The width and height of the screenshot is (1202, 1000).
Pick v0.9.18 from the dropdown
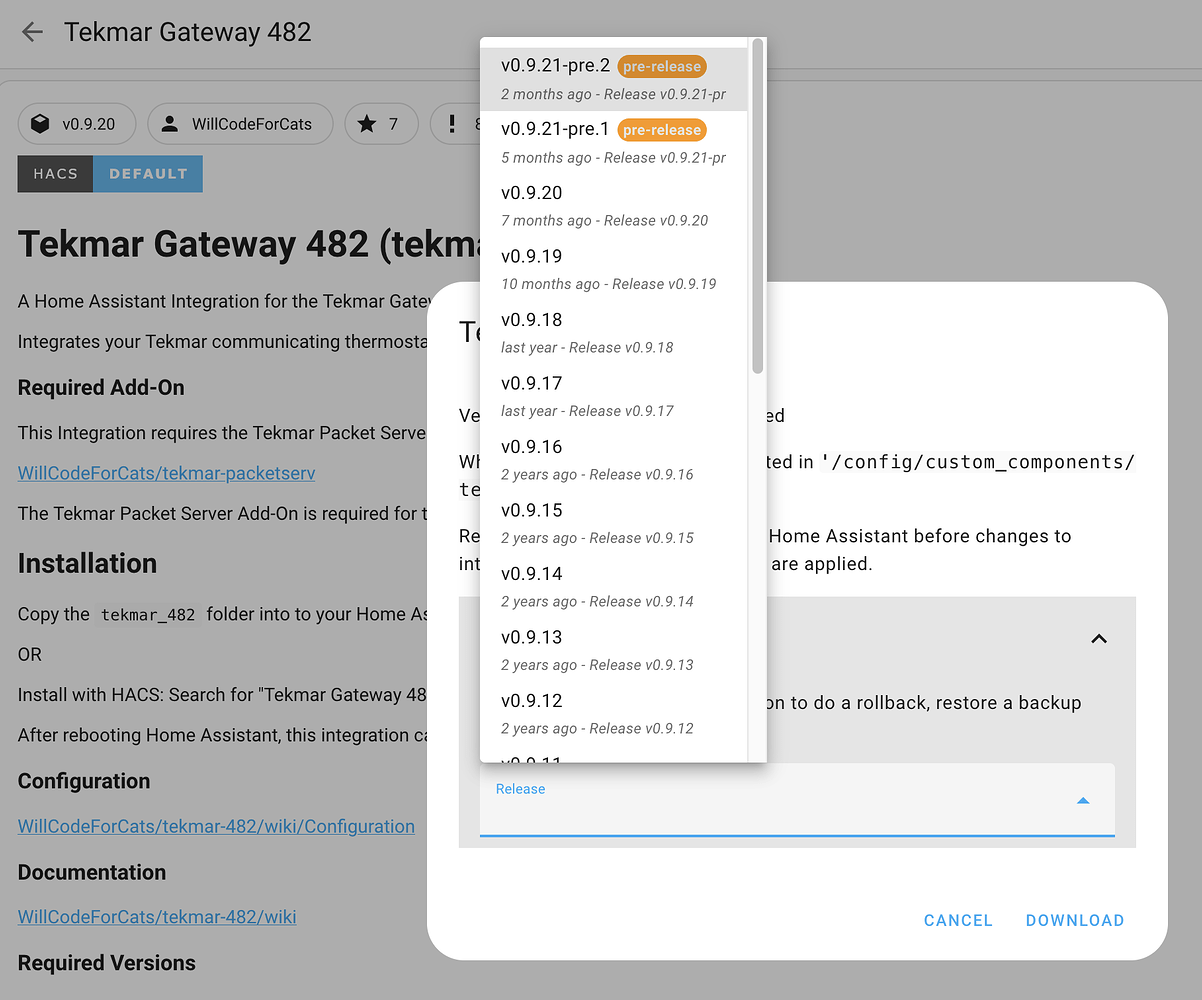613,333
